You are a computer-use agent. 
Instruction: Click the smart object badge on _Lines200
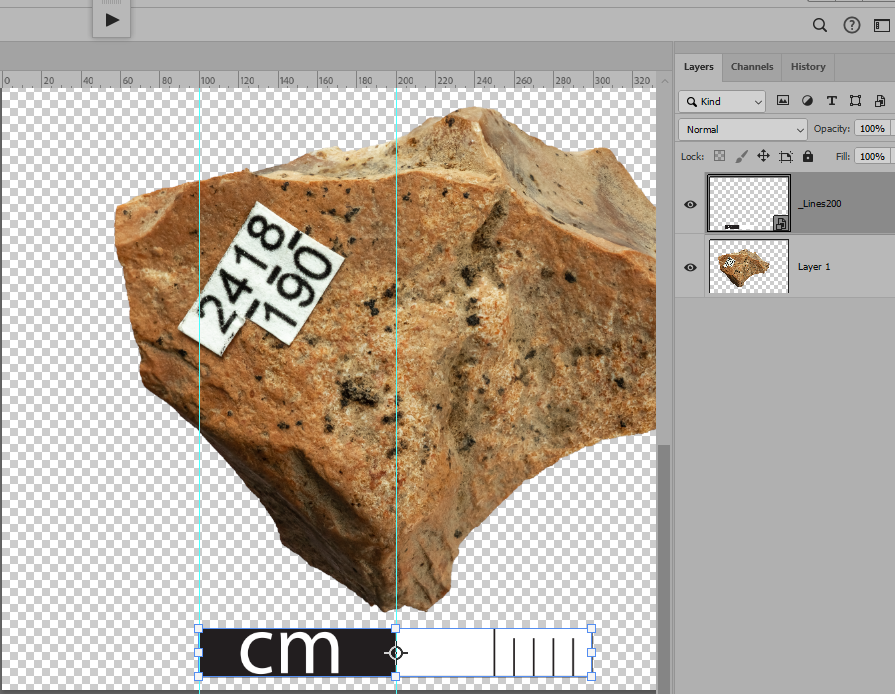[781, 223]
